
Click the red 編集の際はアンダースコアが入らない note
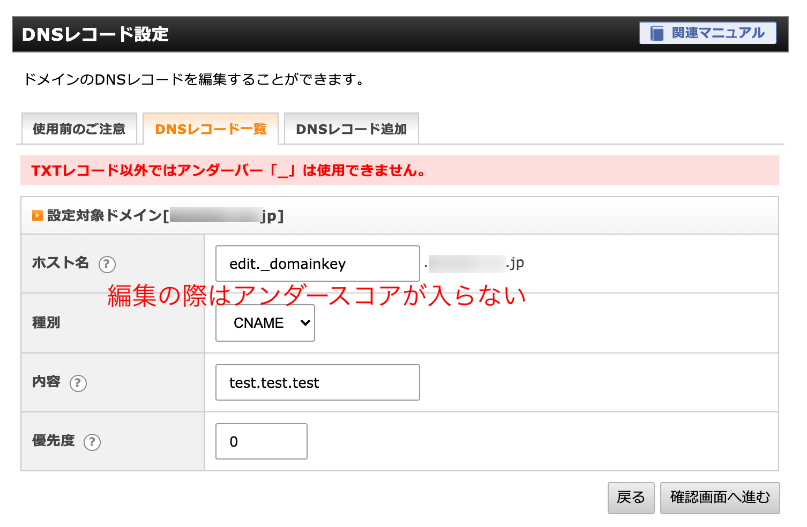[x=316, y=296]
